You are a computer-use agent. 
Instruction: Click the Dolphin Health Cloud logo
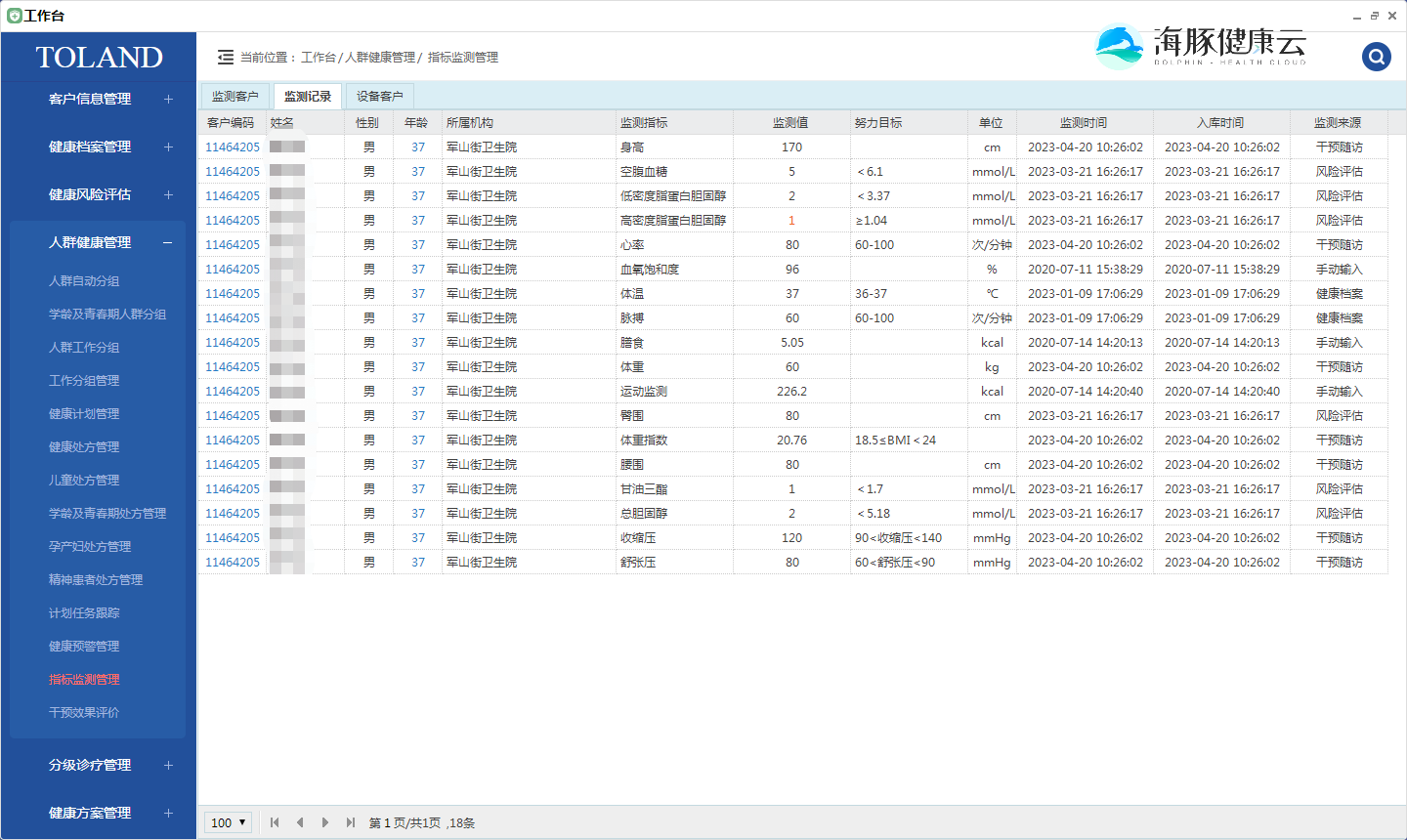(1201, 46)
